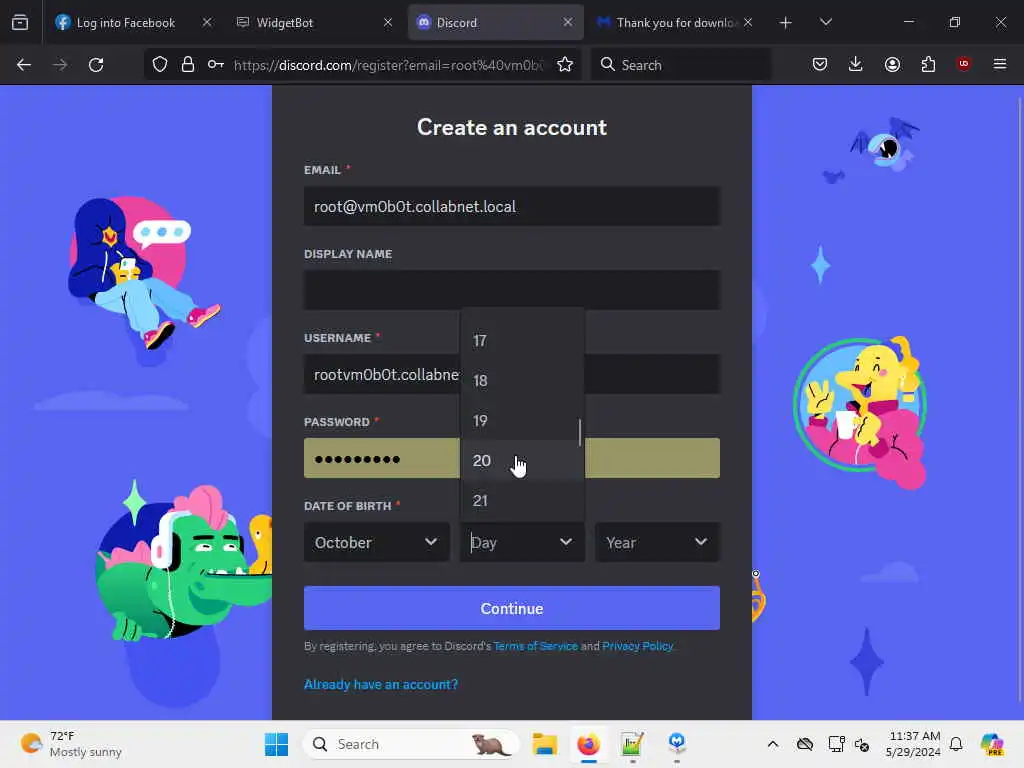Close the Log into Facebook tab
The height and width of the screenshot is (768, 1024).
pyautogui.click(x=207, y=22)
